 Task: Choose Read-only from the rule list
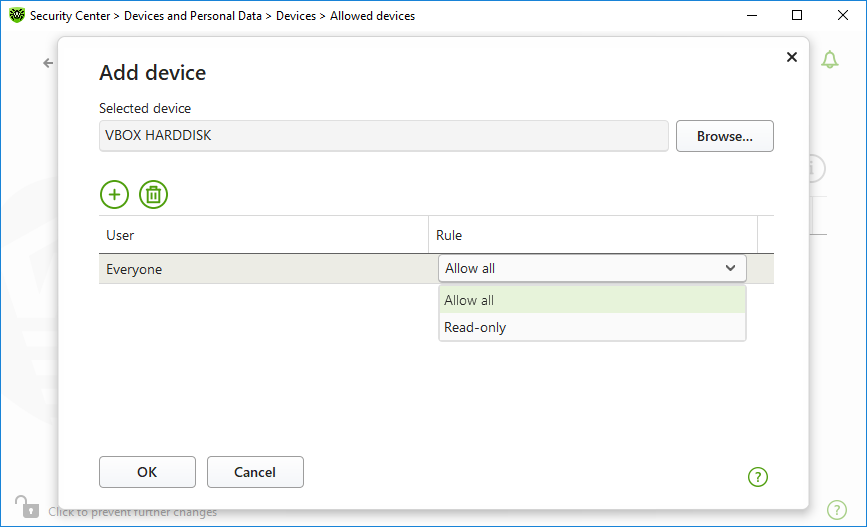(592, 327)
